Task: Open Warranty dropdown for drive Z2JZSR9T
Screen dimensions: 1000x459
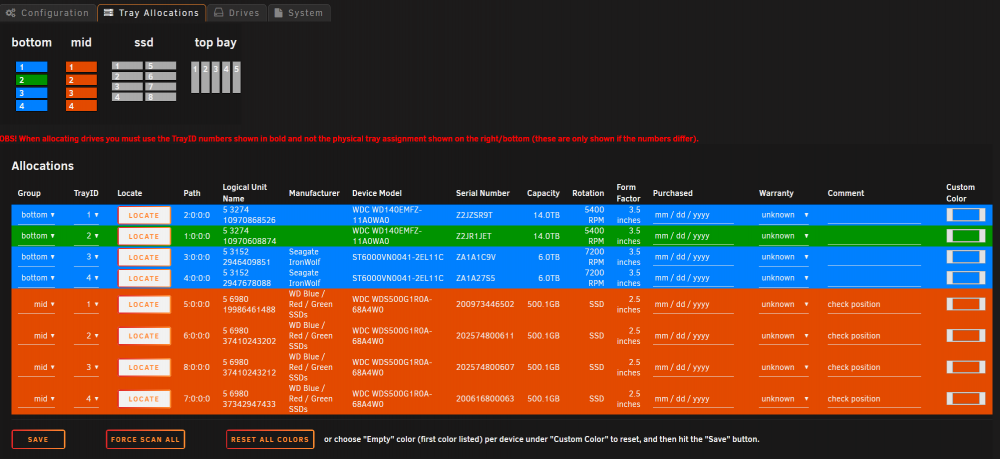Action: pyautogui.click(x=784, y=215)
